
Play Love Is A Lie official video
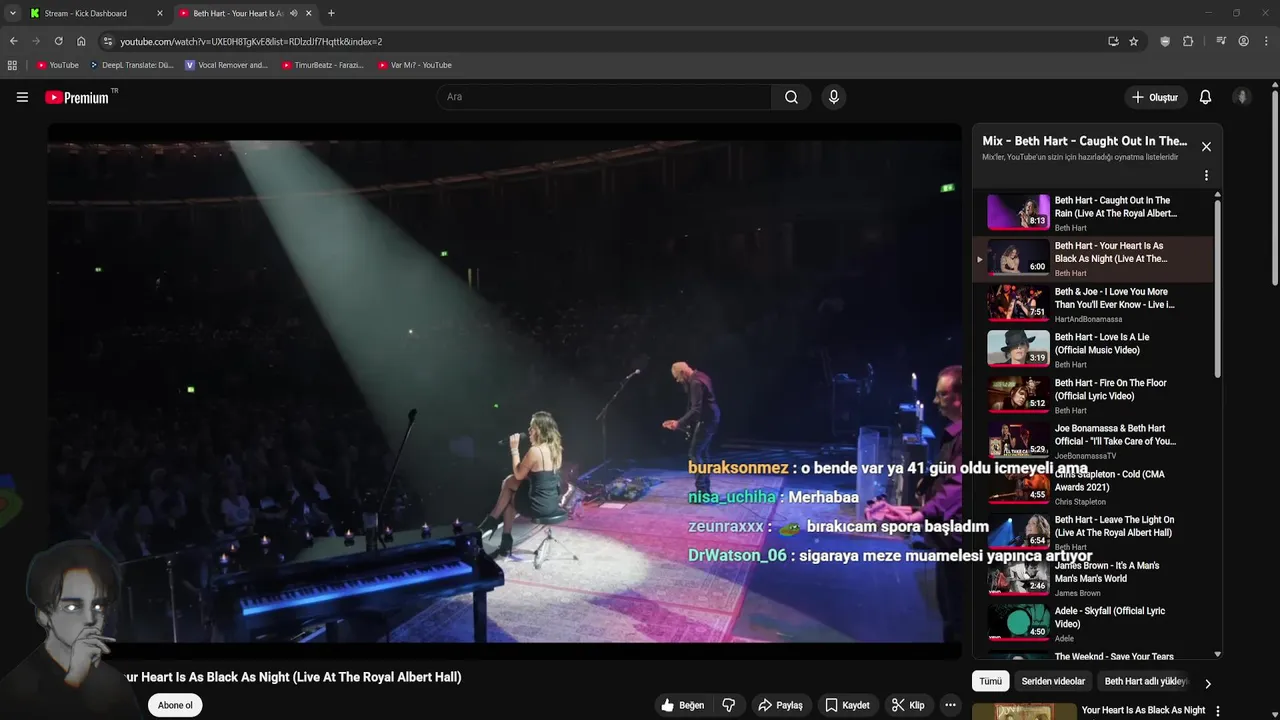(x=1093, y=350)
